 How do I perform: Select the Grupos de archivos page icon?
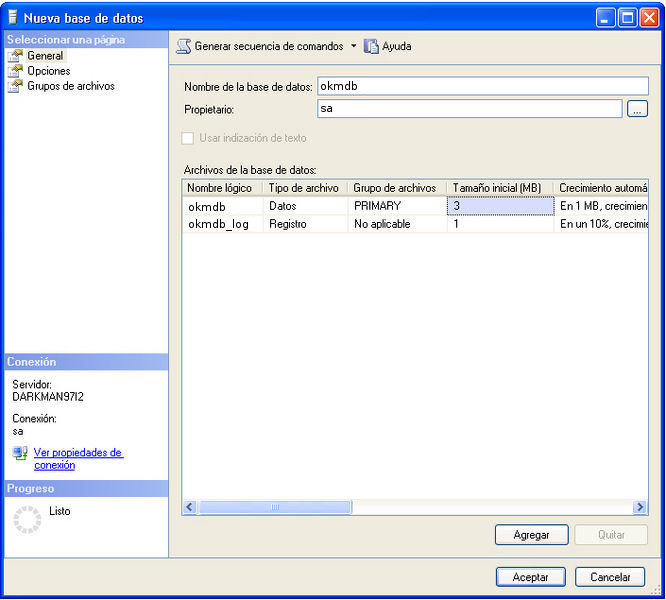(x=15, y=86)
